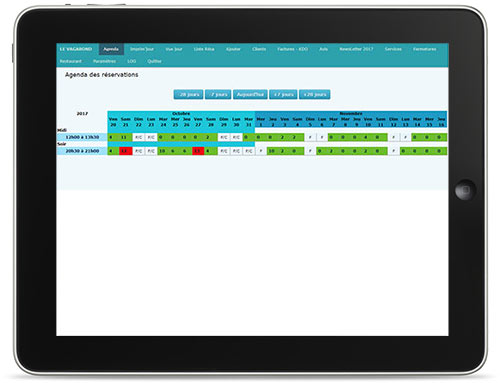Click the -28 jours button
Screen dimensions: 500x383
[188, 95]
